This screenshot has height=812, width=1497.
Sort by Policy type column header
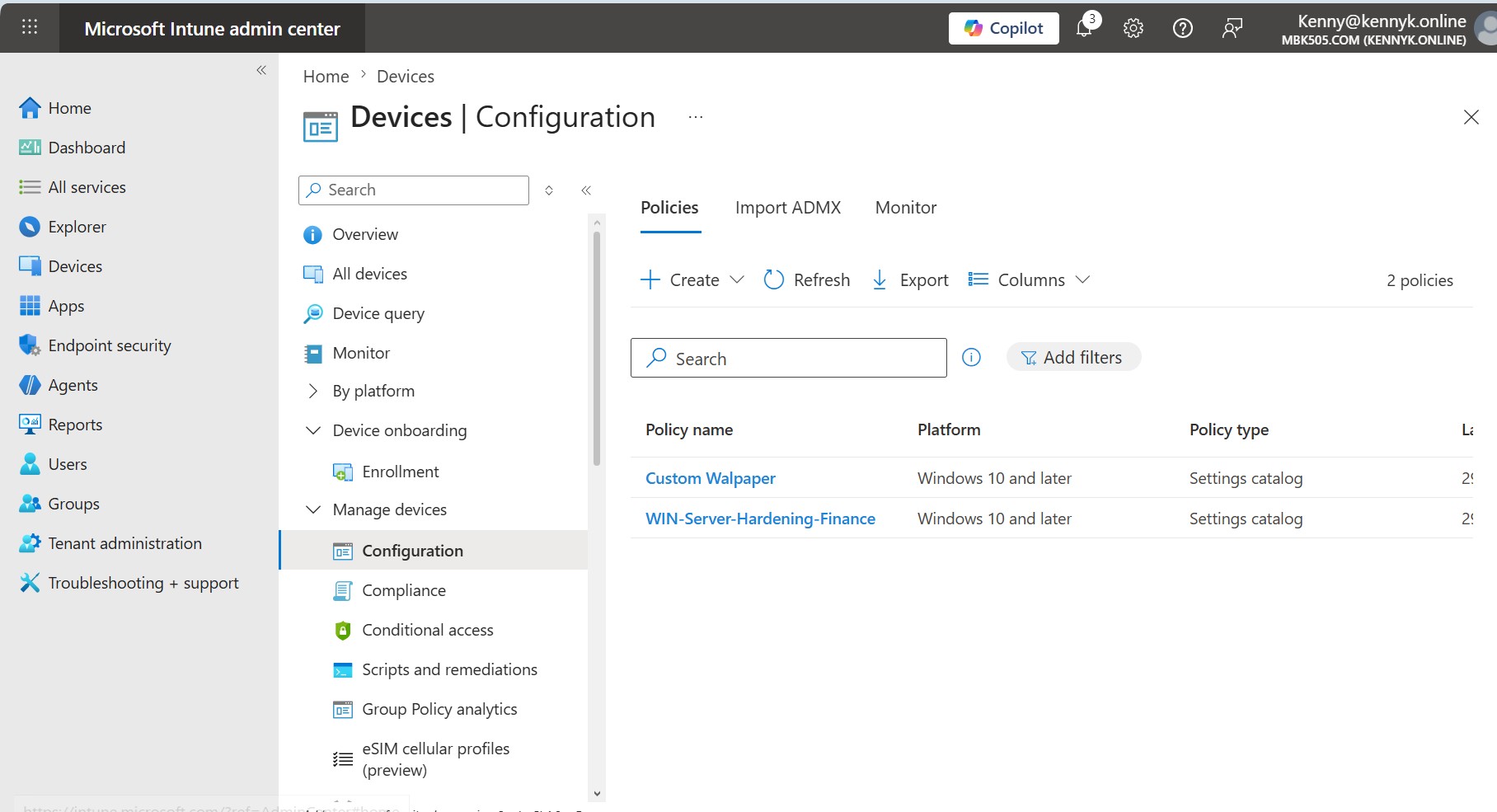1228,429
